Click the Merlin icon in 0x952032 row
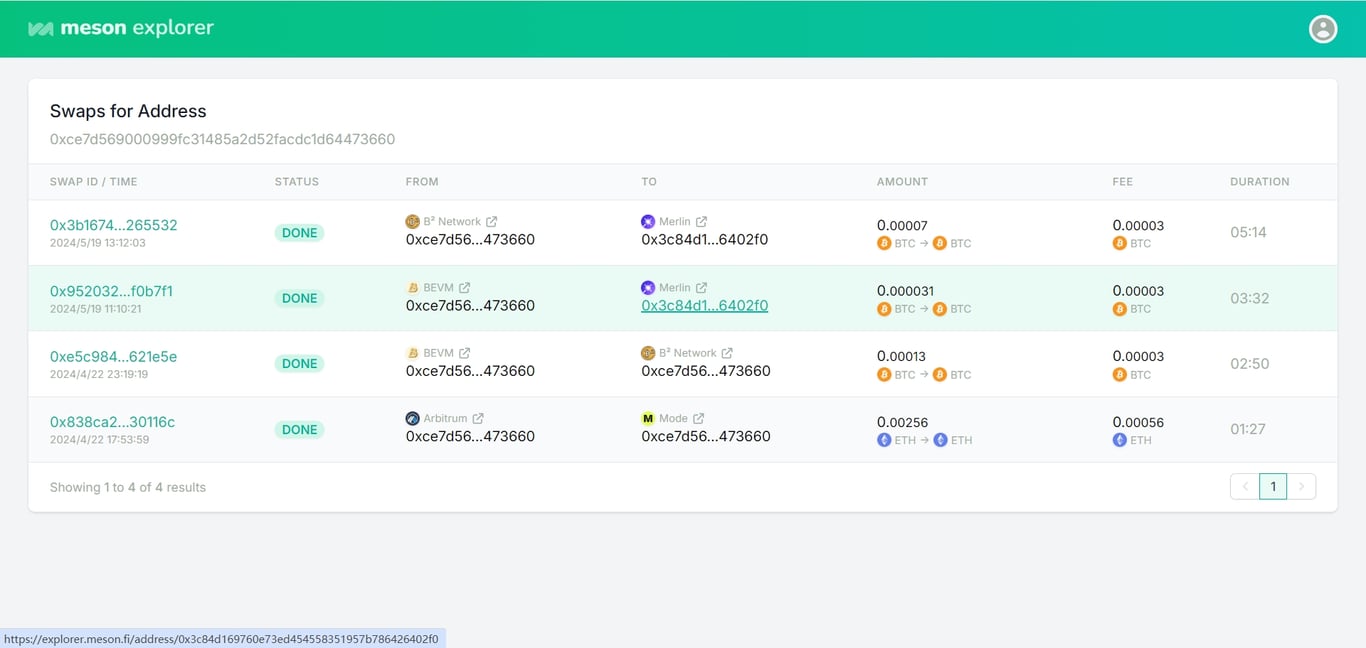 (x=648, y=288)
